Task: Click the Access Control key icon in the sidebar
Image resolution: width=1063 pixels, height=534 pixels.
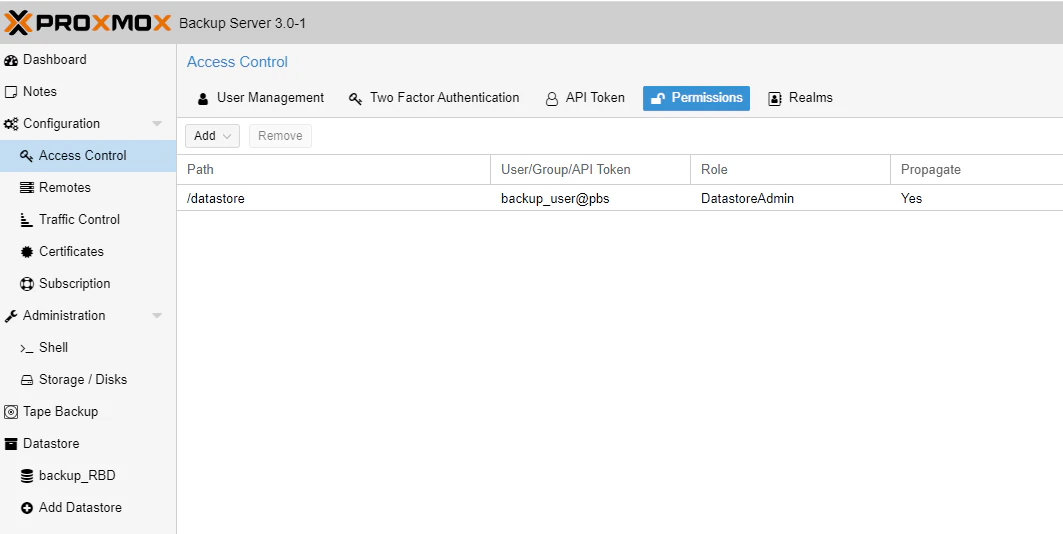Action: click(x=26, y=156)
